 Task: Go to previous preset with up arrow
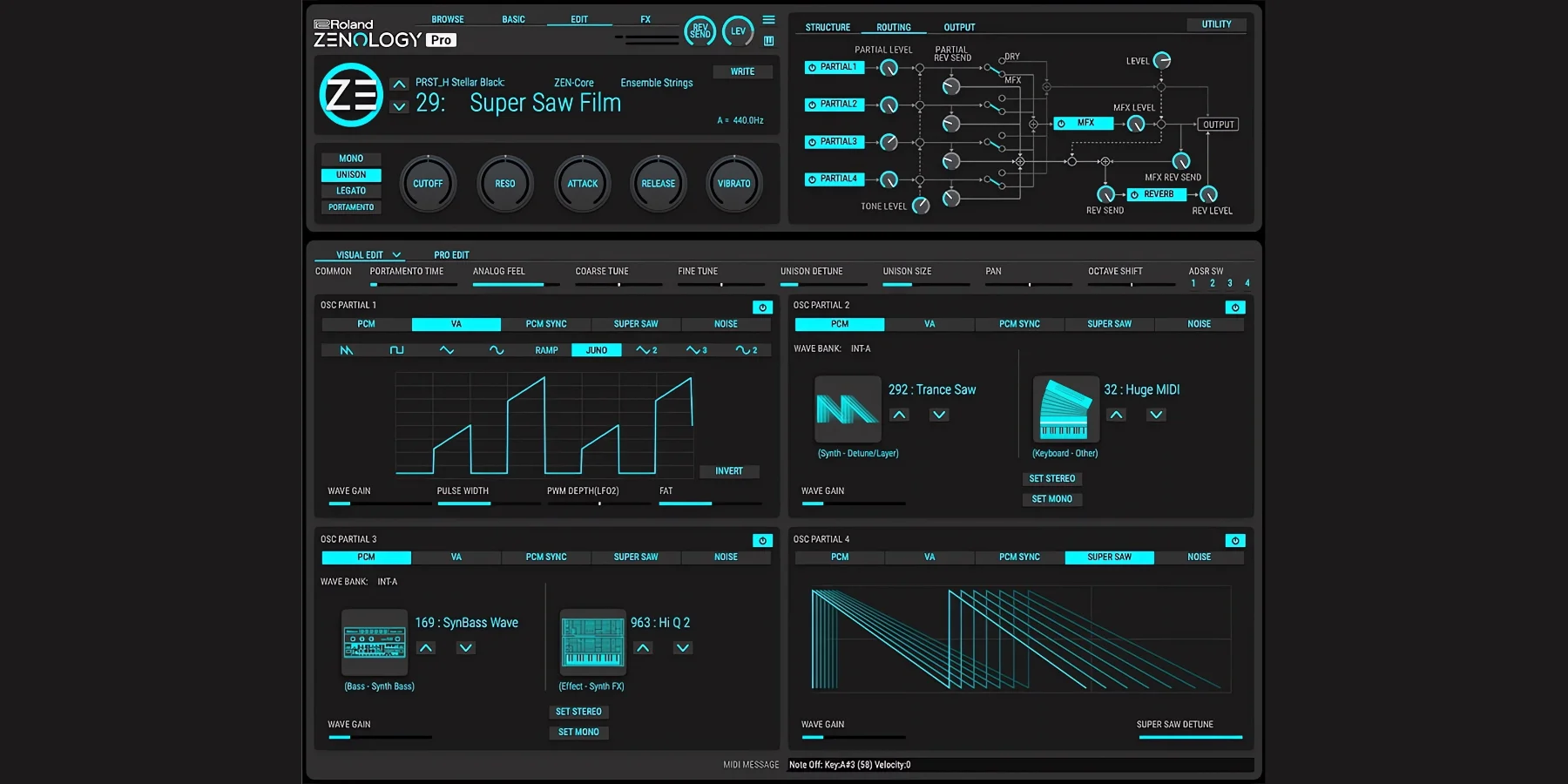(399, 84)
